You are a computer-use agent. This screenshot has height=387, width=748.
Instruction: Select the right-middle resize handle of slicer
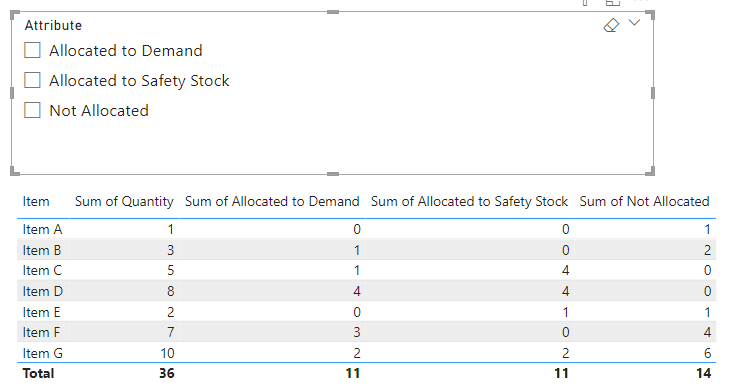coord(653,93)
